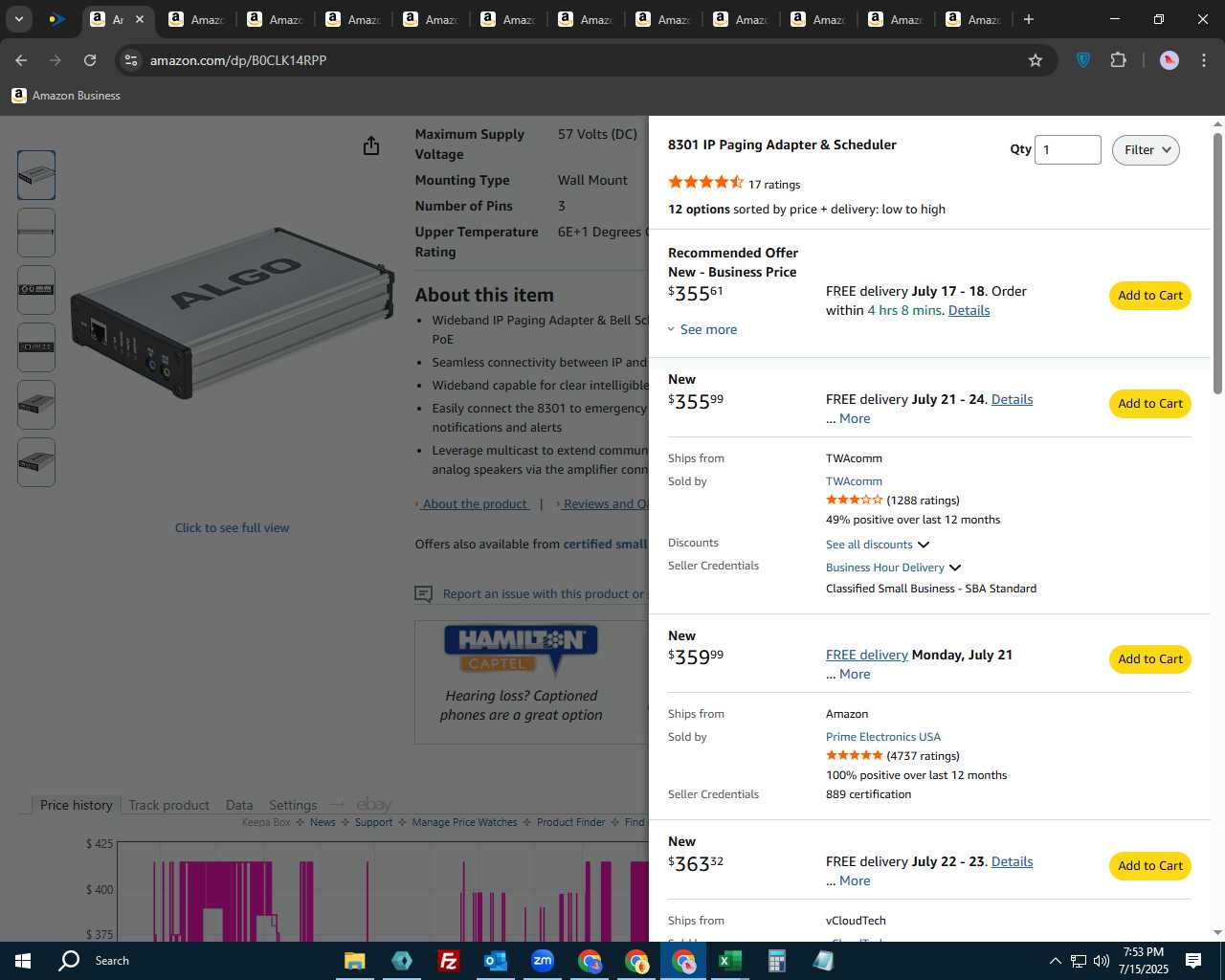
Task: Switch to the last Amazon browser tab
Action: [x=973, y=19]
